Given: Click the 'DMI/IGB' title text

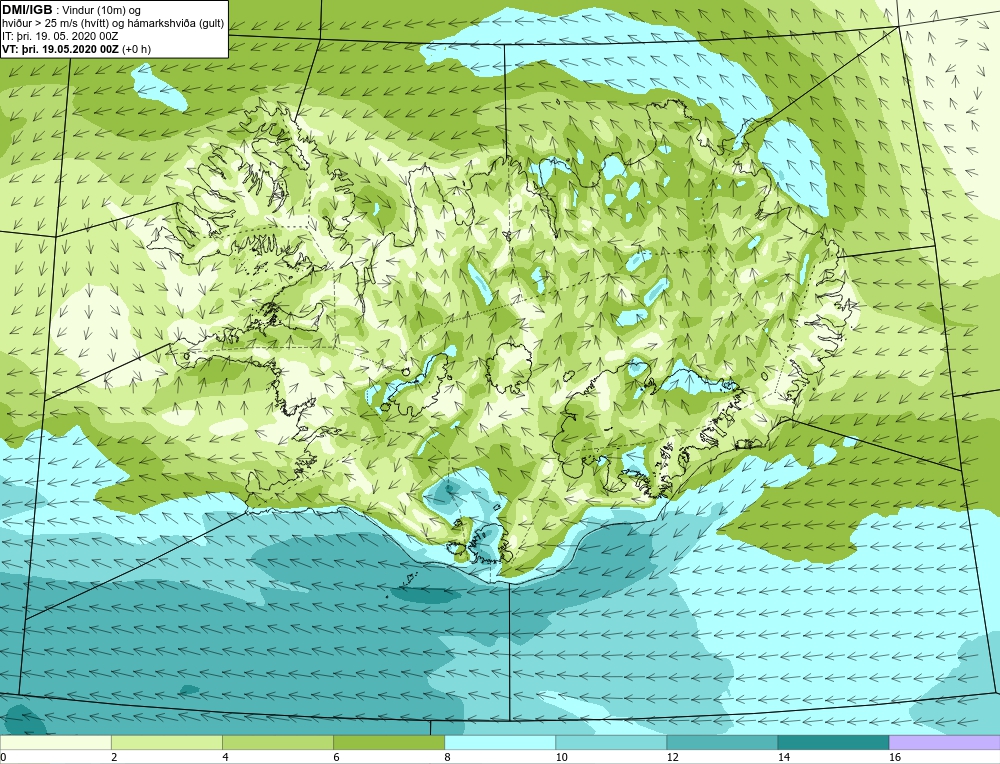Looking at the screenshot, I should pyautogui.click(x=27, y=10).
